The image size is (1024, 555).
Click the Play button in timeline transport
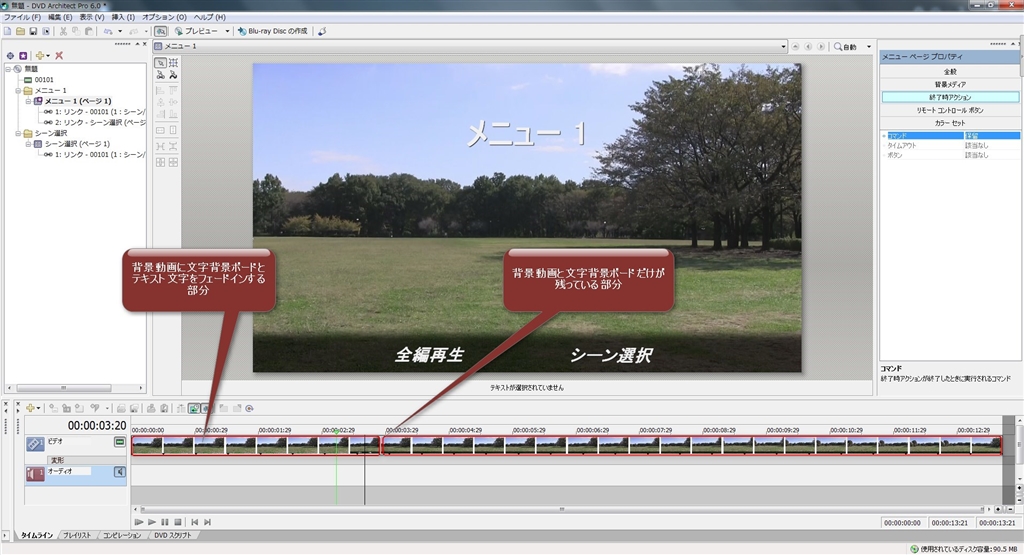[152, 522]
